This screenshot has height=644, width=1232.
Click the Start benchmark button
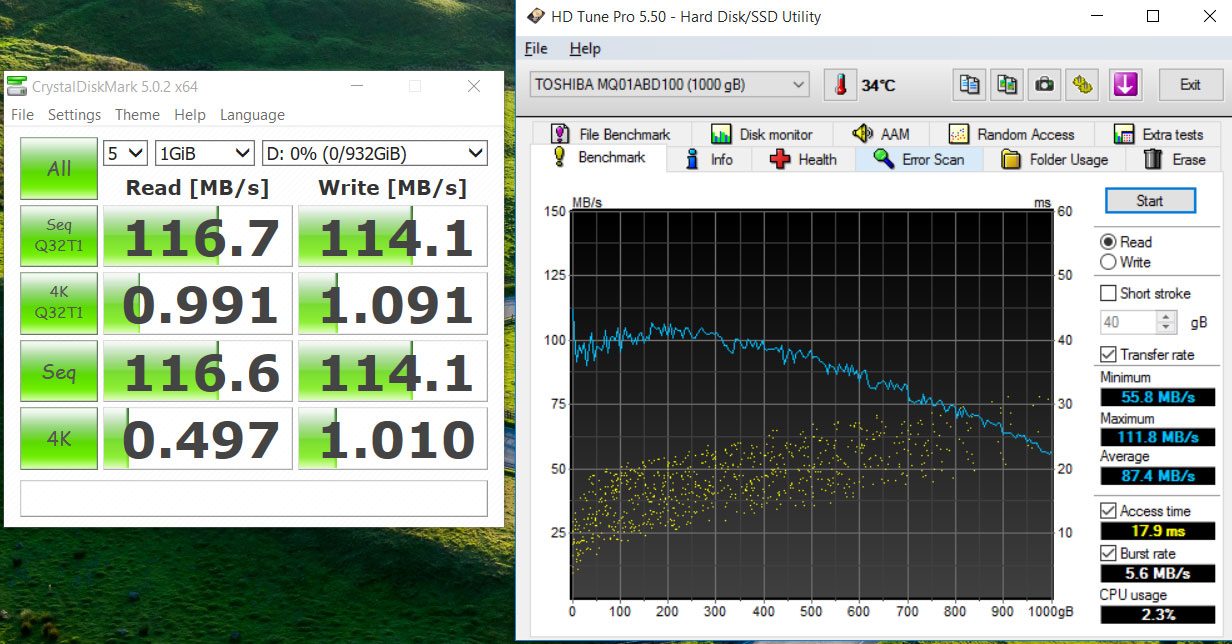1150,201
